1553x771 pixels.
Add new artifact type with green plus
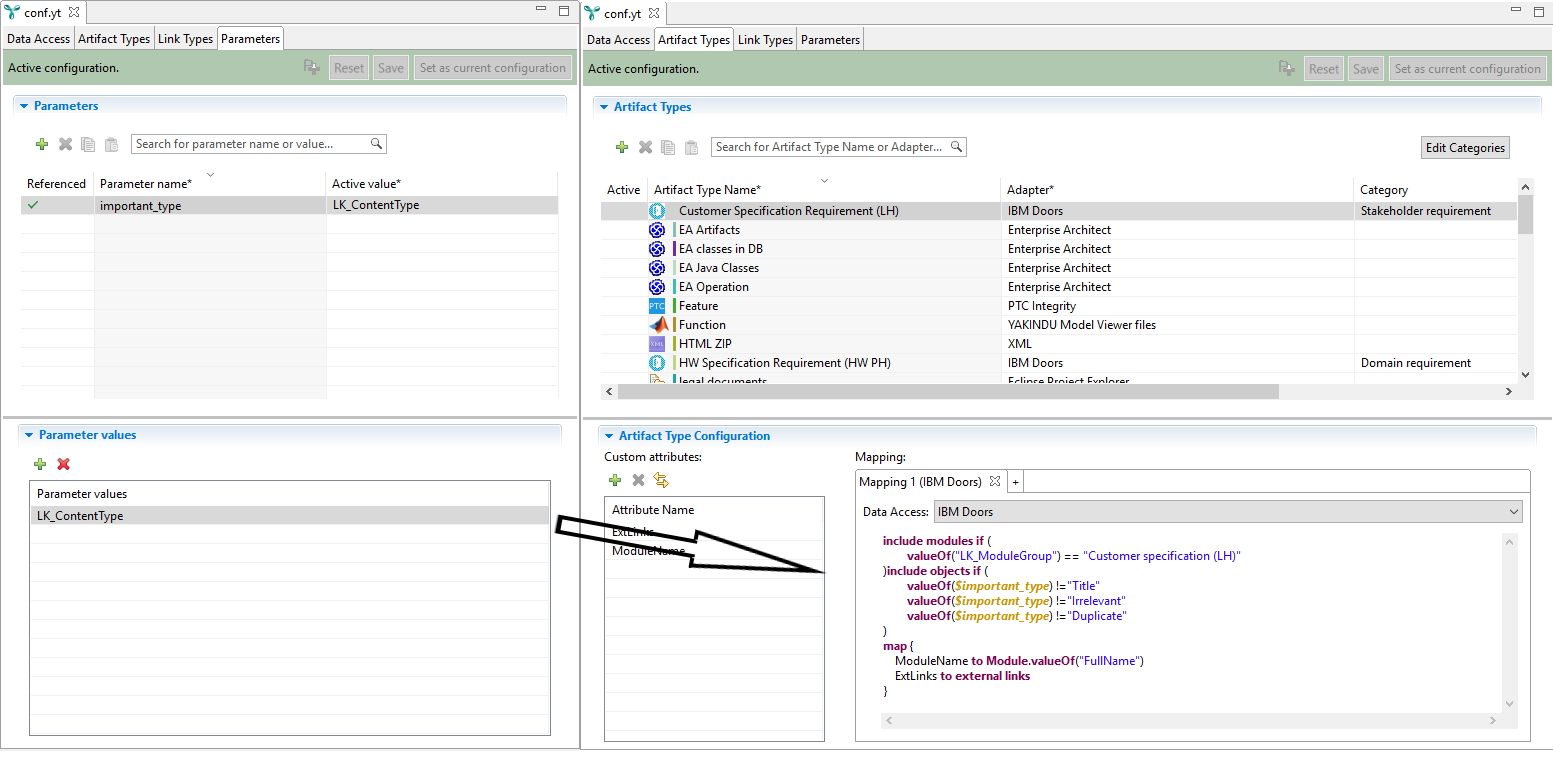[621, 147]
